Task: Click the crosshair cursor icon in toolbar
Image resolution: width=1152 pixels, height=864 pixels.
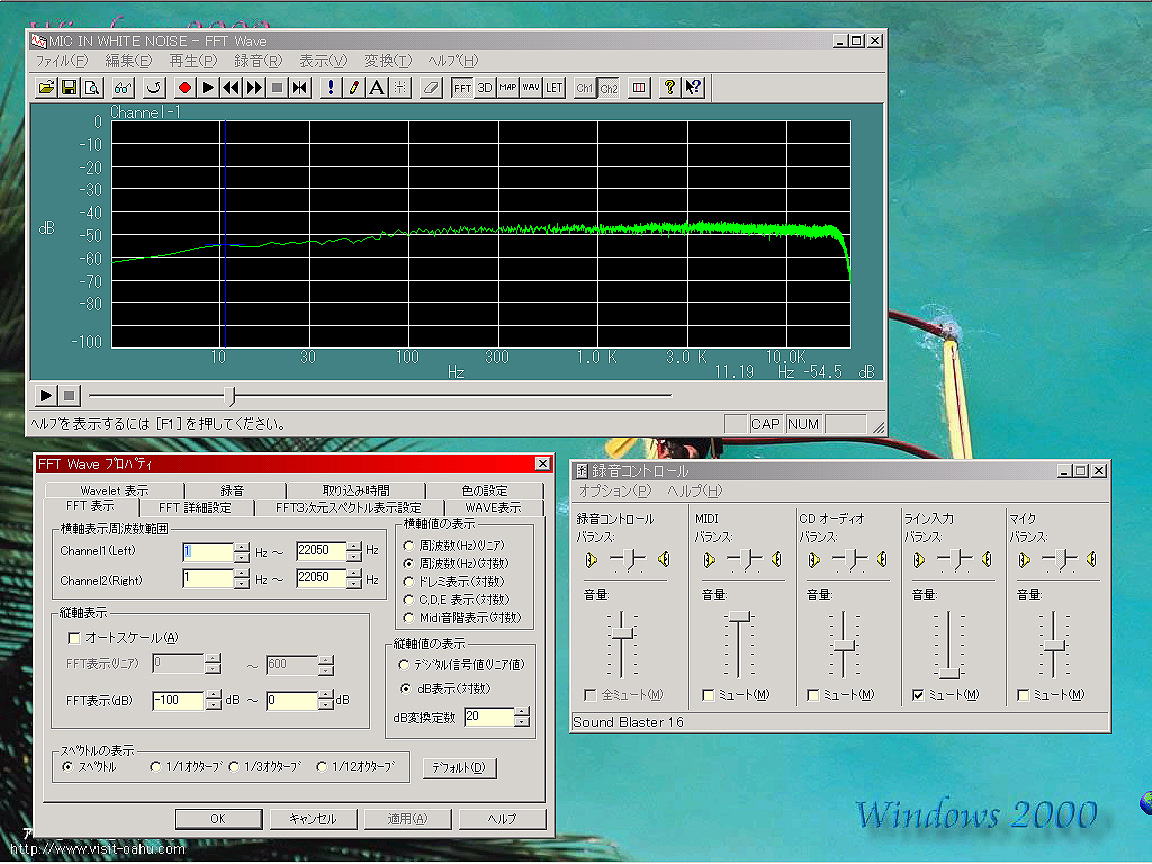Action: 400,88
